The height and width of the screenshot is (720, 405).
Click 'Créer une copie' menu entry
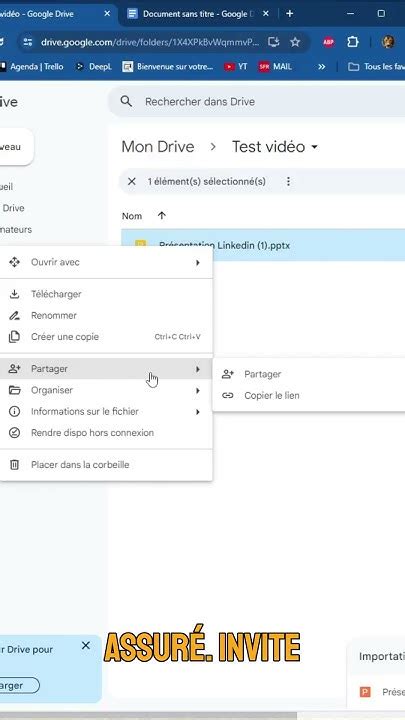coord(106,337)
